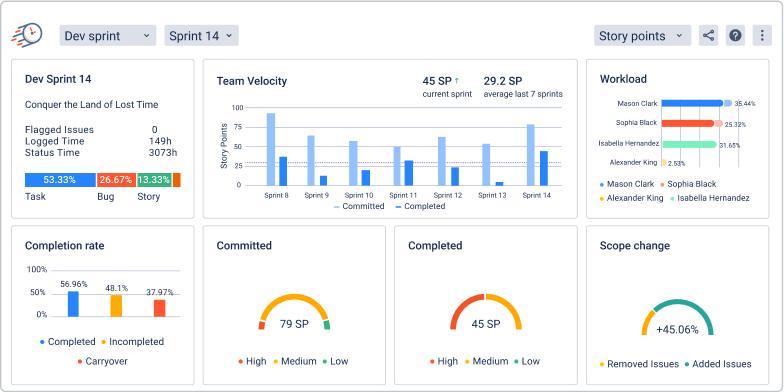Click the Scope change card title
This screenshot has height=392, width=784.
pyautogui.click(x=634, y=246)
